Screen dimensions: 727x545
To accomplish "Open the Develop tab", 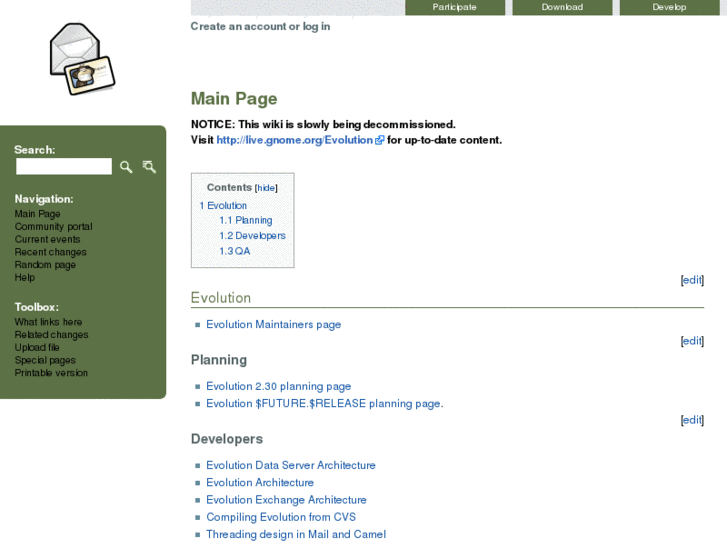I will tap(670, 7).
